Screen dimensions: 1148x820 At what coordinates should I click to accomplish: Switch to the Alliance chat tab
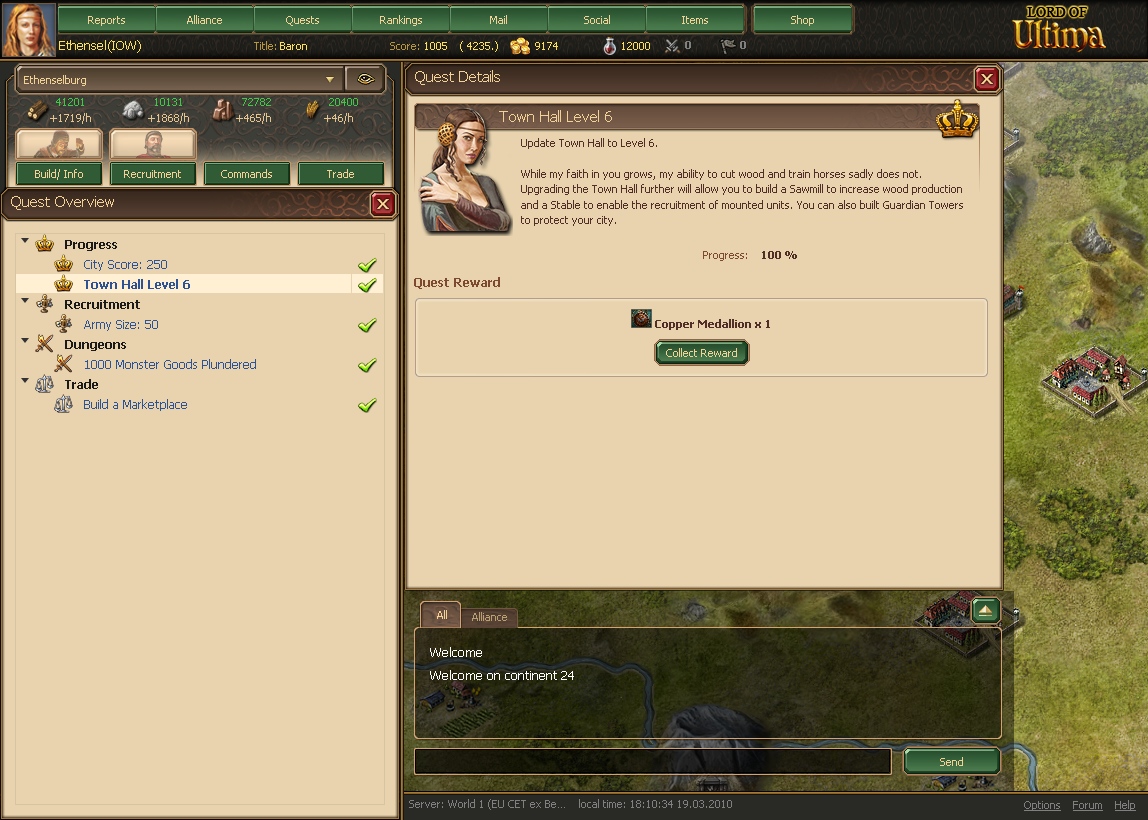(489, 616)
